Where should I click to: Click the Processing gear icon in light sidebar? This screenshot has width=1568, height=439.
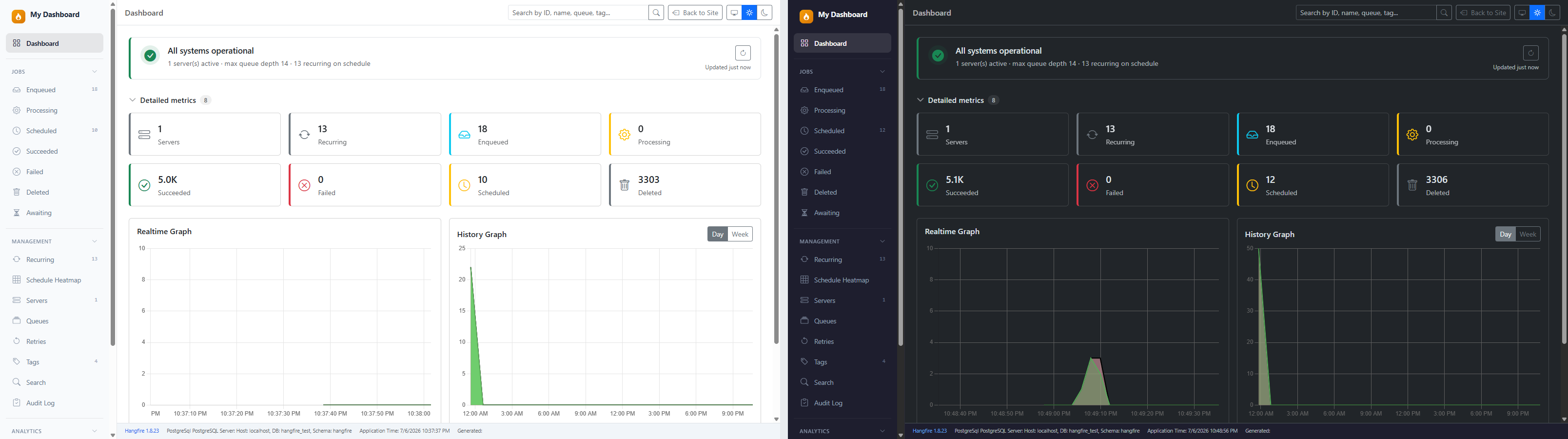point(17,111)
